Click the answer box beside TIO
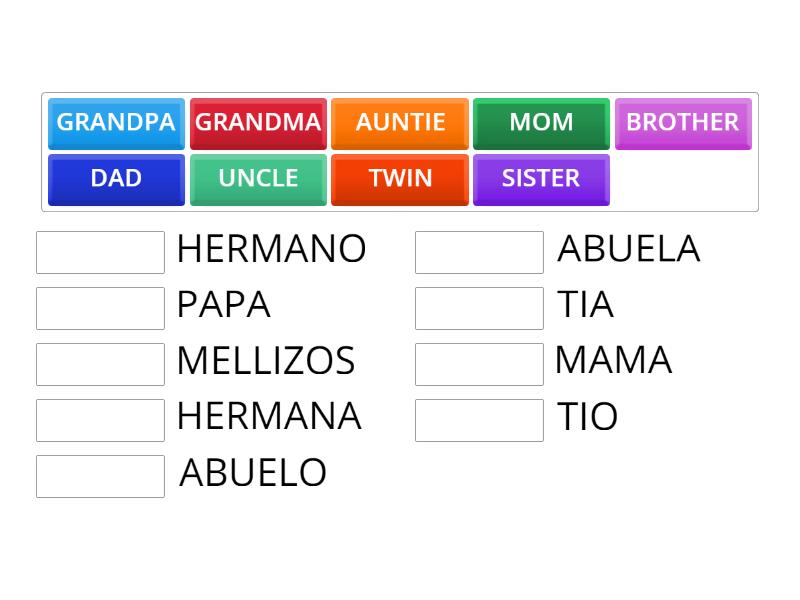 [x=479, y=420]
